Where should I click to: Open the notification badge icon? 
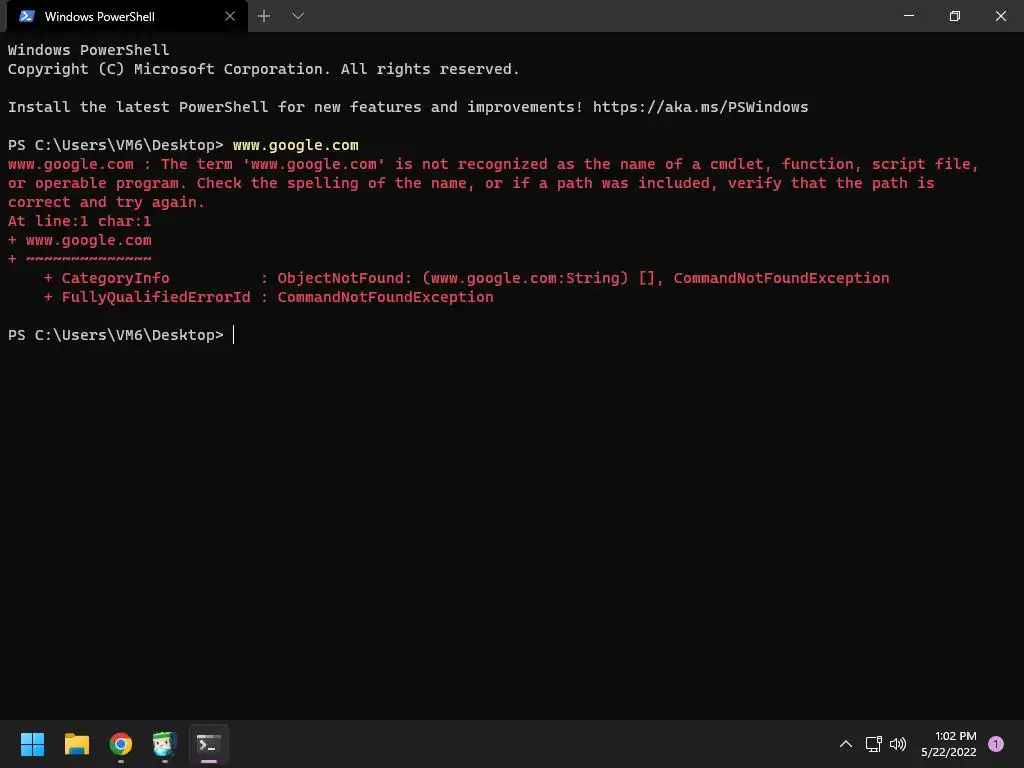(995, 744)
